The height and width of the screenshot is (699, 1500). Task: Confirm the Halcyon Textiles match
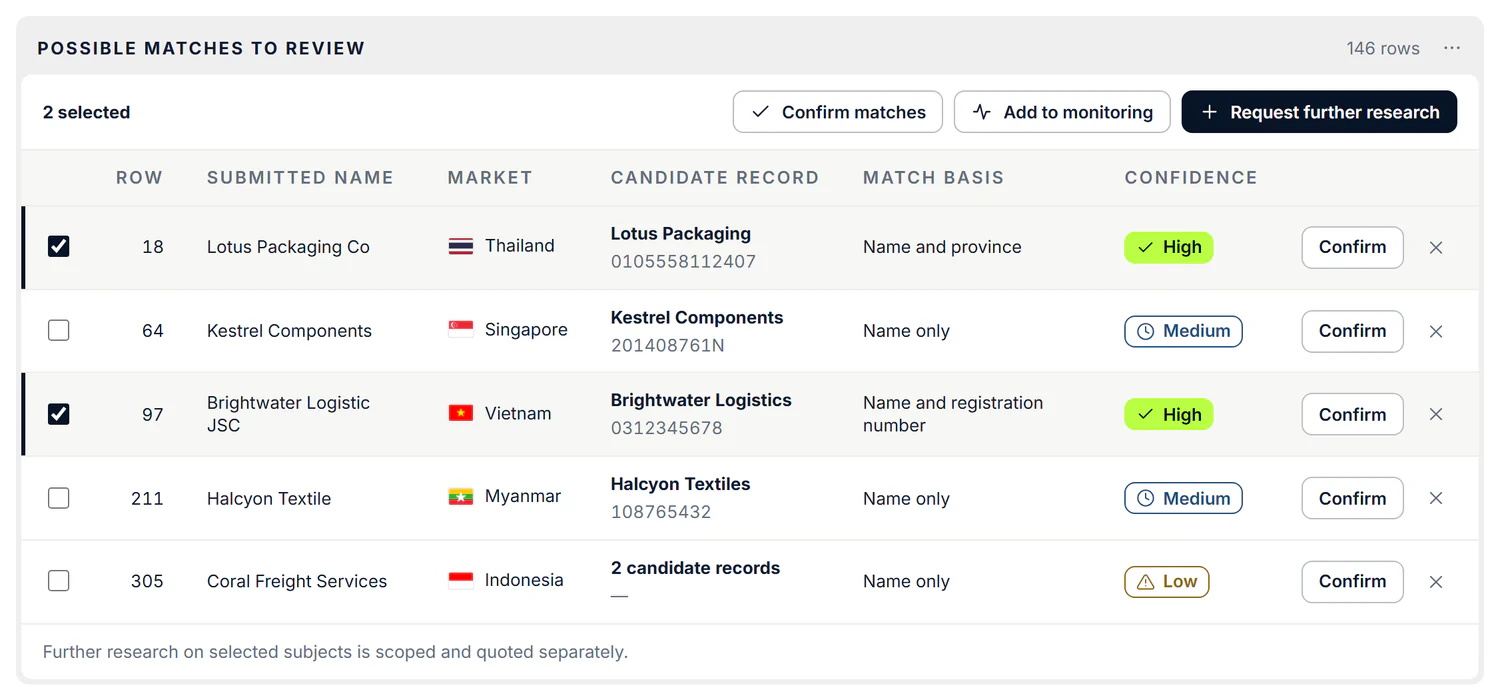coord(1352,498)
